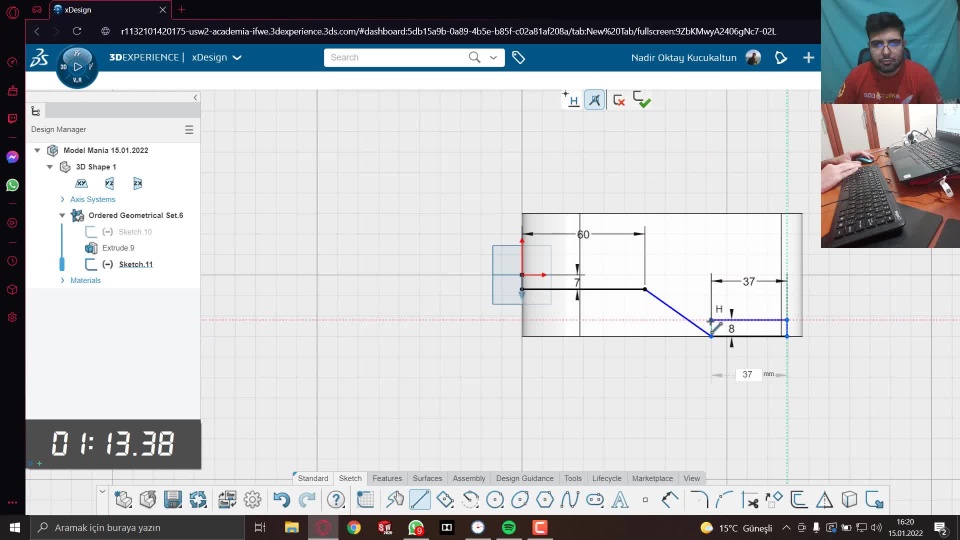This screenshot has height=540, width=960.
Task: Select the Line sketch tool
Action: click(x=420, y=500)
